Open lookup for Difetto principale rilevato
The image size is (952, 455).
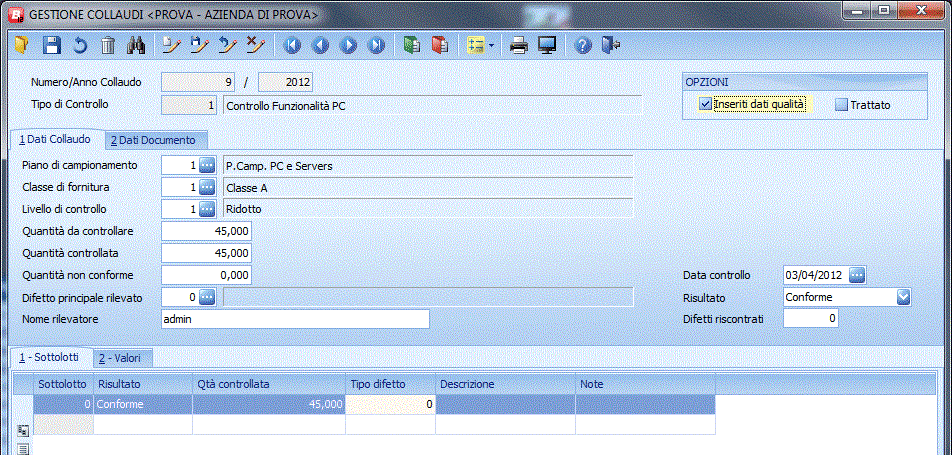pos(208,296)
